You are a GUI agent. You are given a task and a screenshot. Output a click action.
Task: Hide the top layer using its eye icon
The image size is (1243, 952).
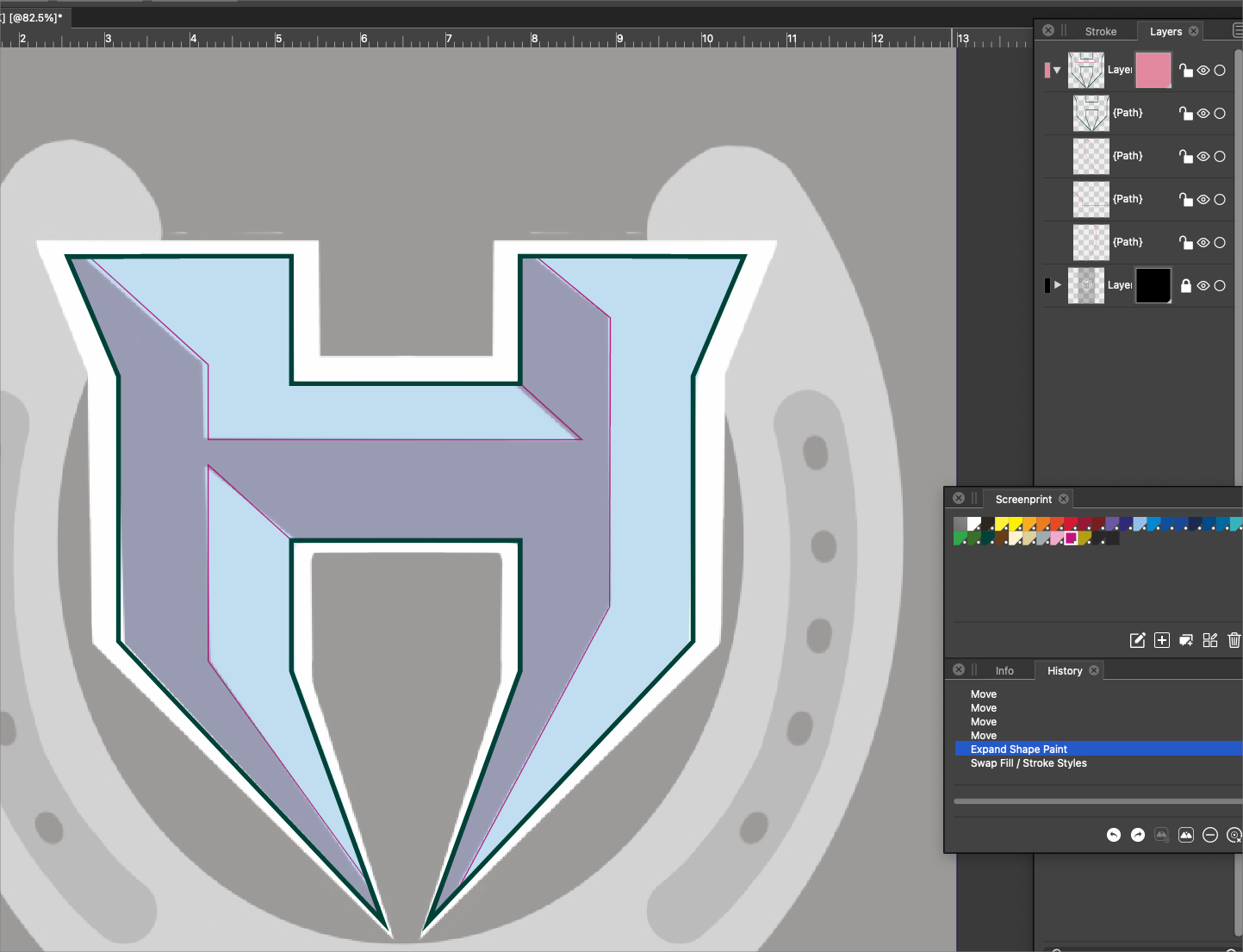click(x=1203, y=71)
